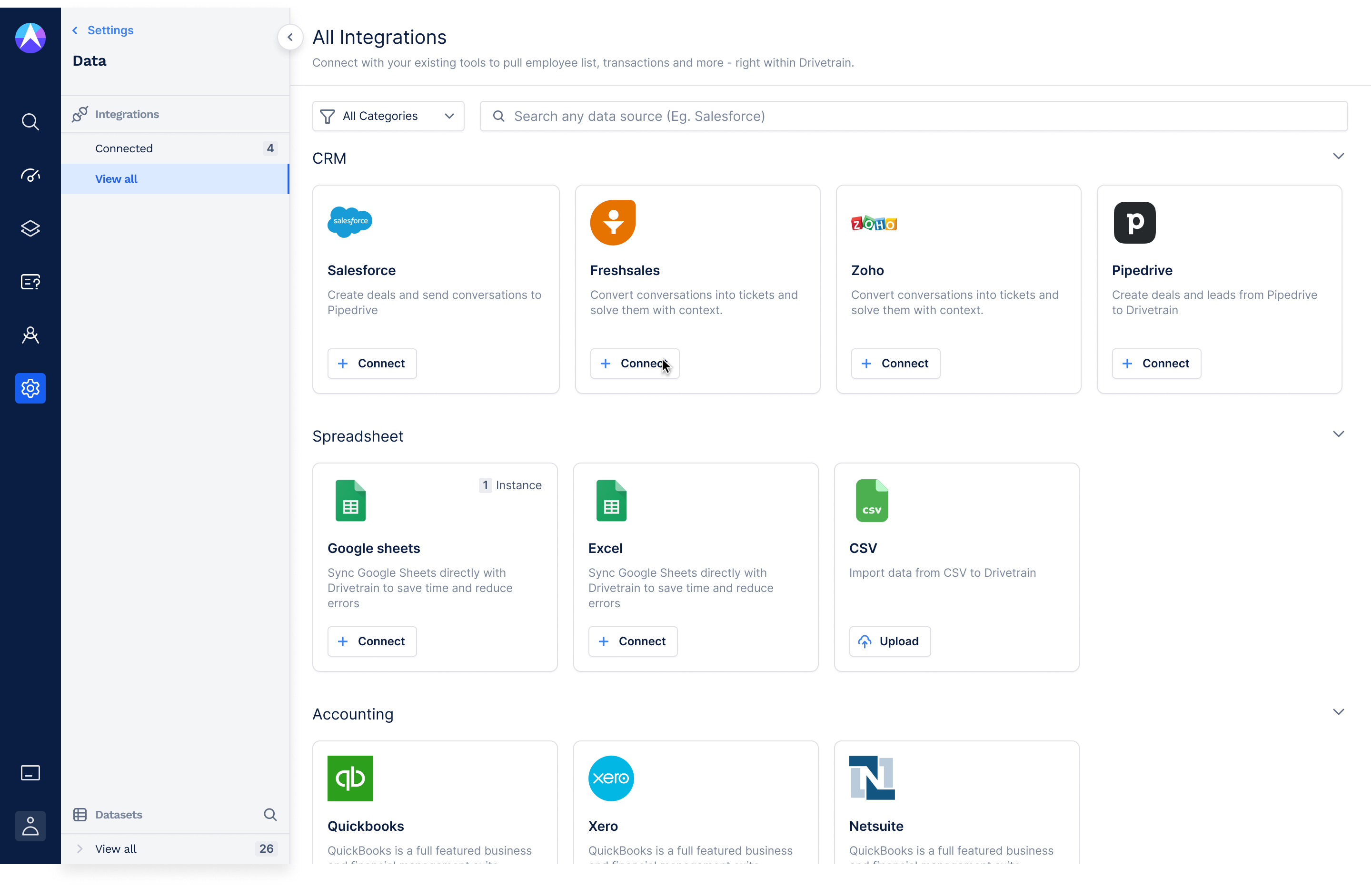The image size is (1372, 887).
Task: Upload a CSV file
Action: (x=889, y=641)
